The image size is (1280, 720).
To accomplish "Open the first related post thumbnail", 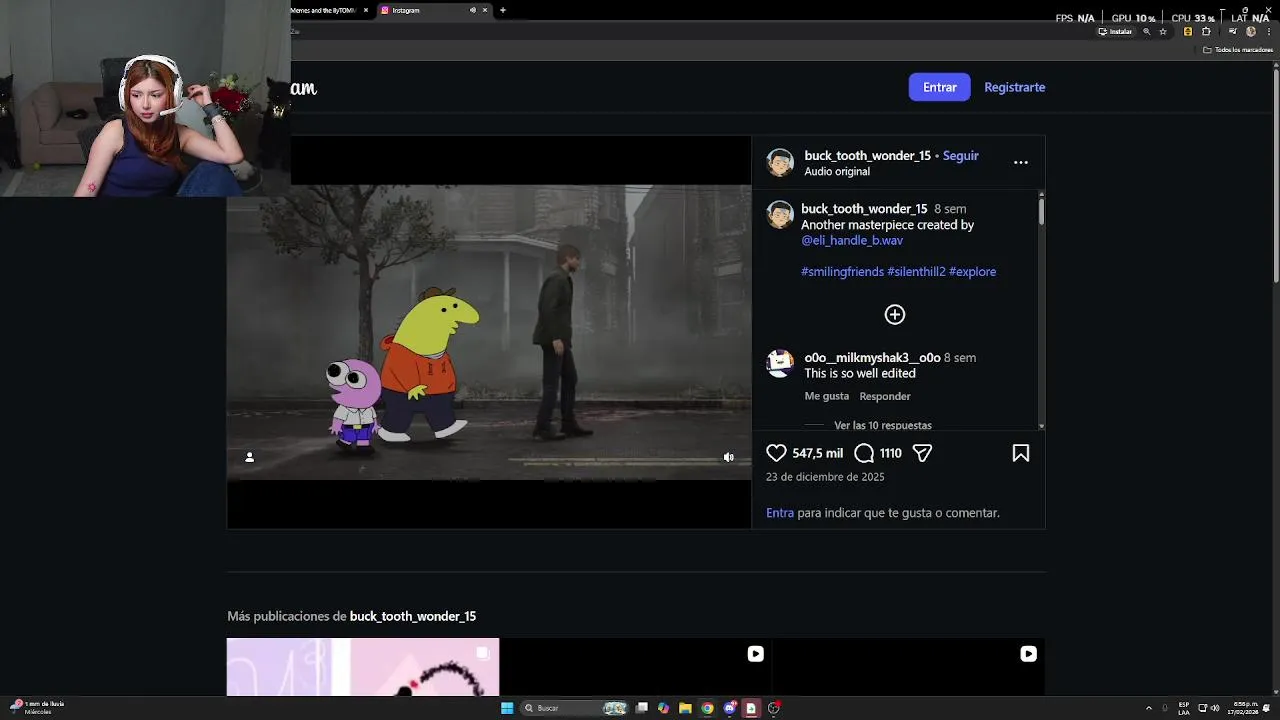I will click(x=363, y=667).
